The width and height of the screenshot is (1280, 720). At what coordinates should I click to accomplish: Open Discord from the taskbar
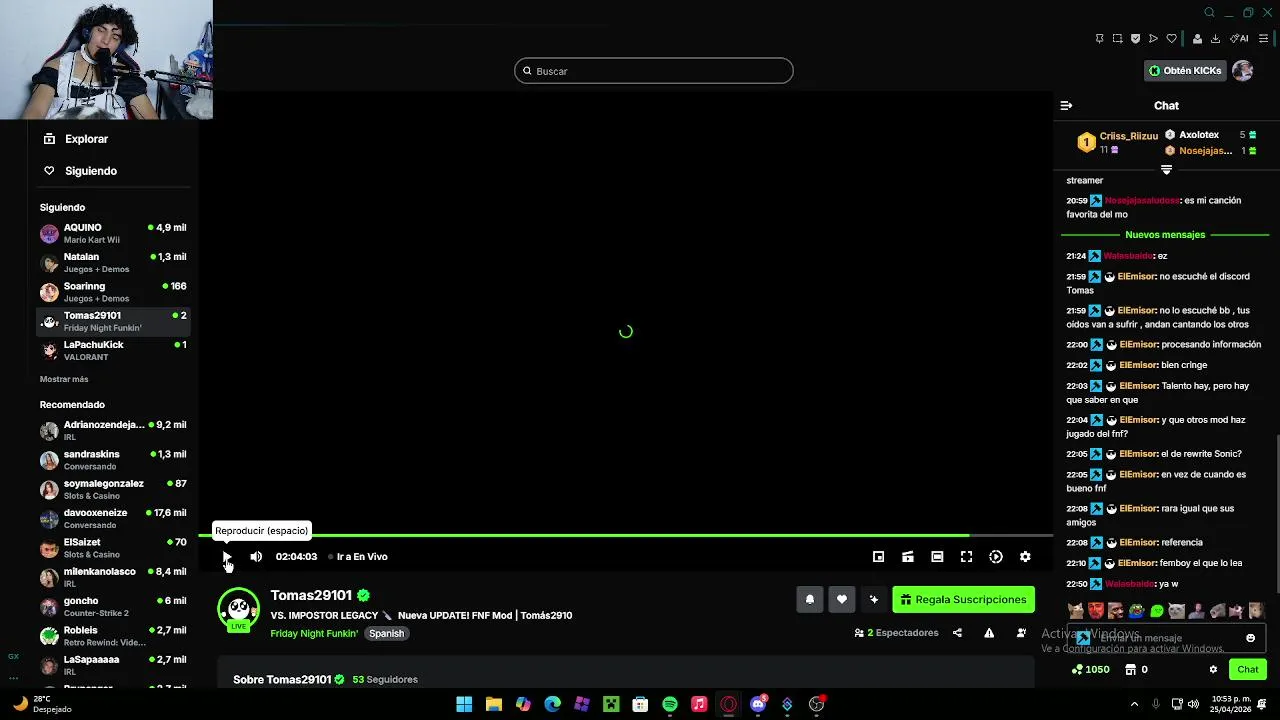(x=758, y=704)
